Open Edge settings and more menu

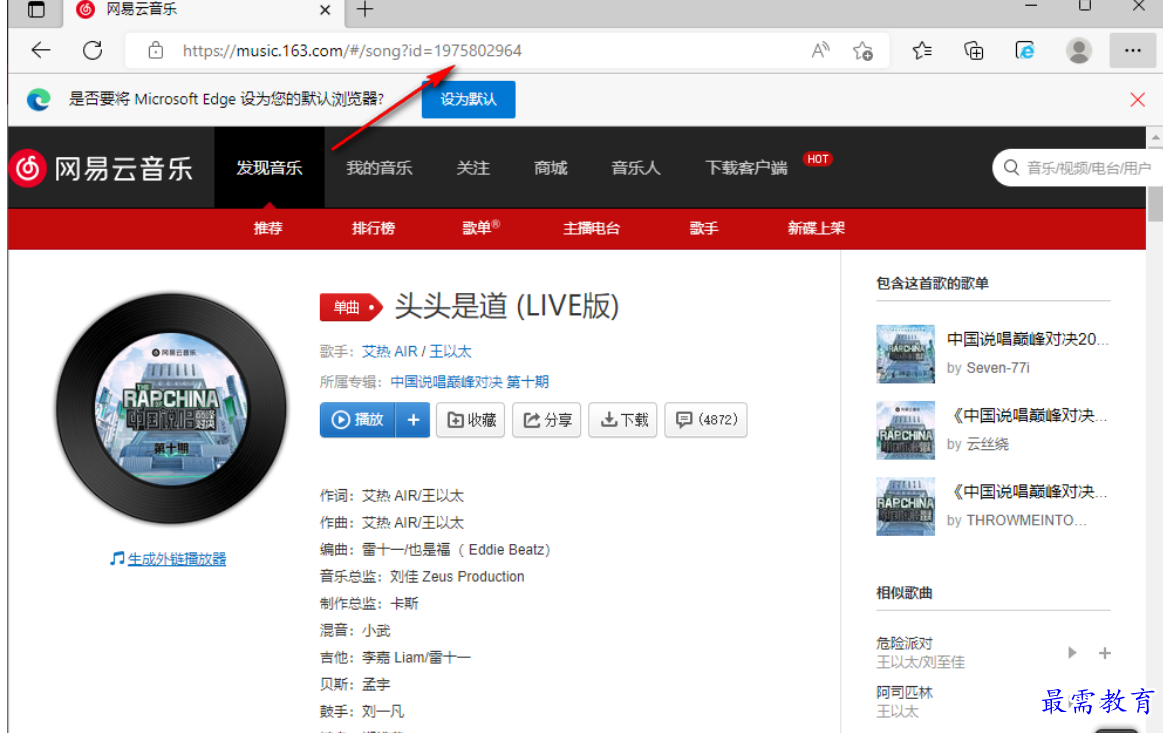click(x=1132, y=50)
